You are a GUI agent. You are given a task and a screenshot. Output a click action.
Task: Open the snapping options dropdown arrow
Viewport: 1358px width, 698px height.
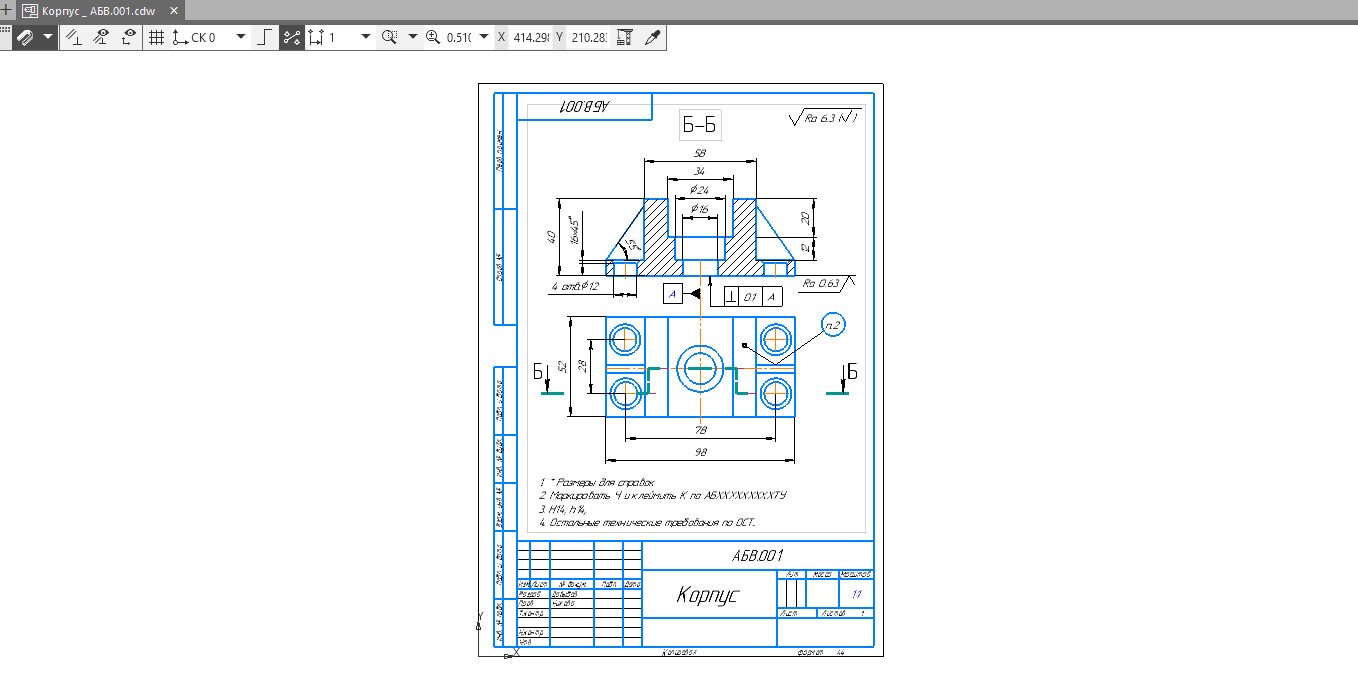click(x=47, y=37)
